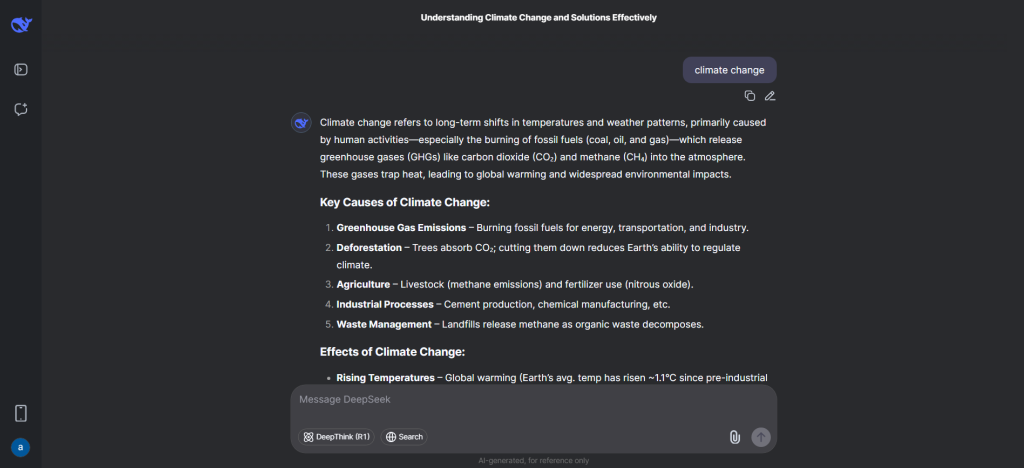Copy the 'climate change' message
The image size is (1024, 468).
pos(750,96)
